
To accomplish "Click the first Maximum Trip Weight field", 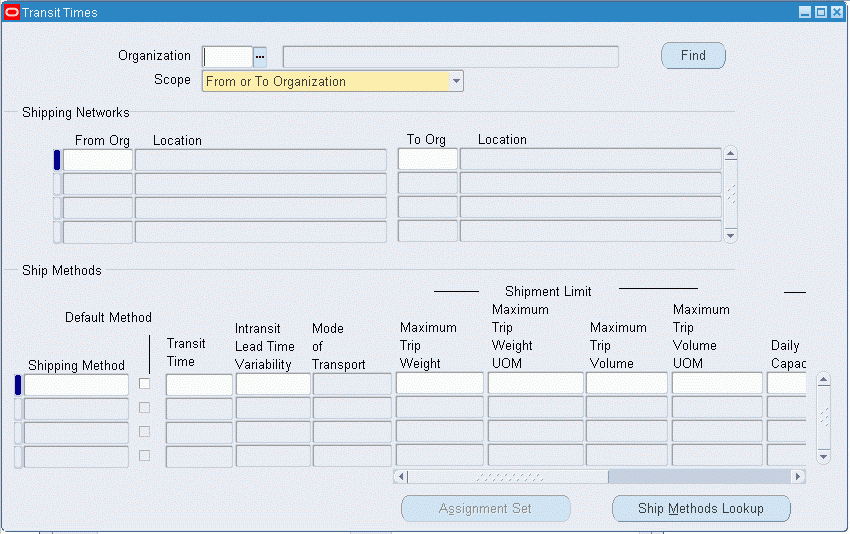I will pyautogui.click(x=440, y=383).
